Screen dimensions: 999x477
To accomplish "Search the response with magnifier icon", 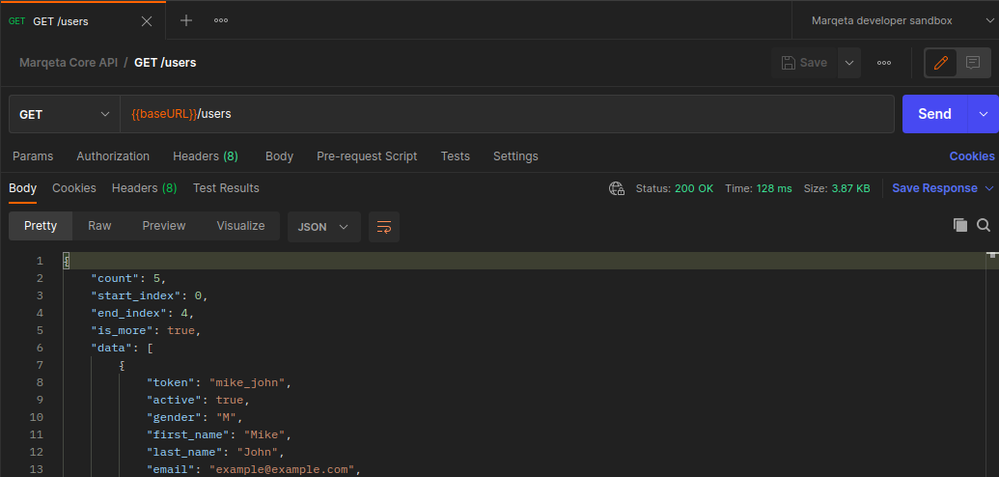I will tap(983, 225).
